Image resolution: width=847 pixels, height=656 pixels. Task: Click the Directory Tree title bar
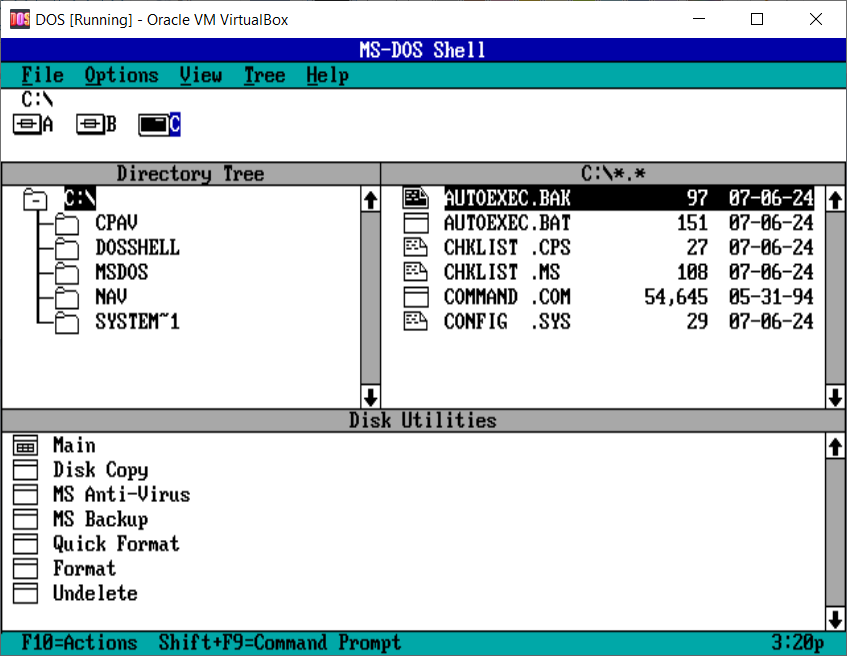[x=191, y=174]
